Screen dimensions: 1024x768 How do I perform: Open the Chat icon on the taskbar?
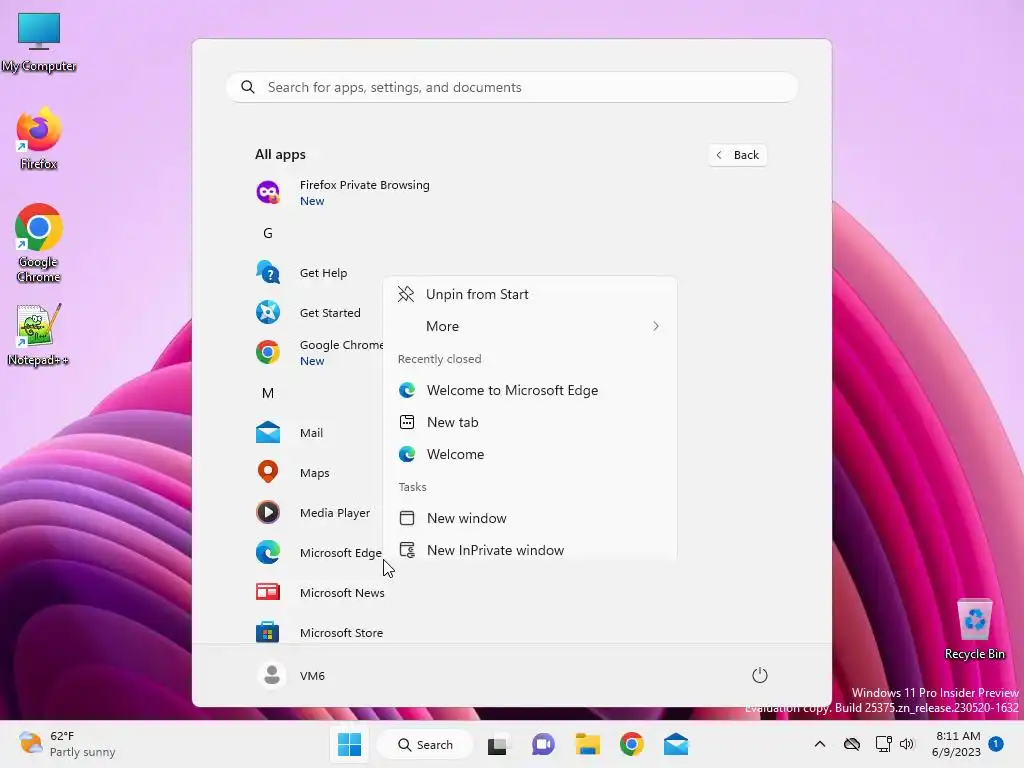coord(543,744)
